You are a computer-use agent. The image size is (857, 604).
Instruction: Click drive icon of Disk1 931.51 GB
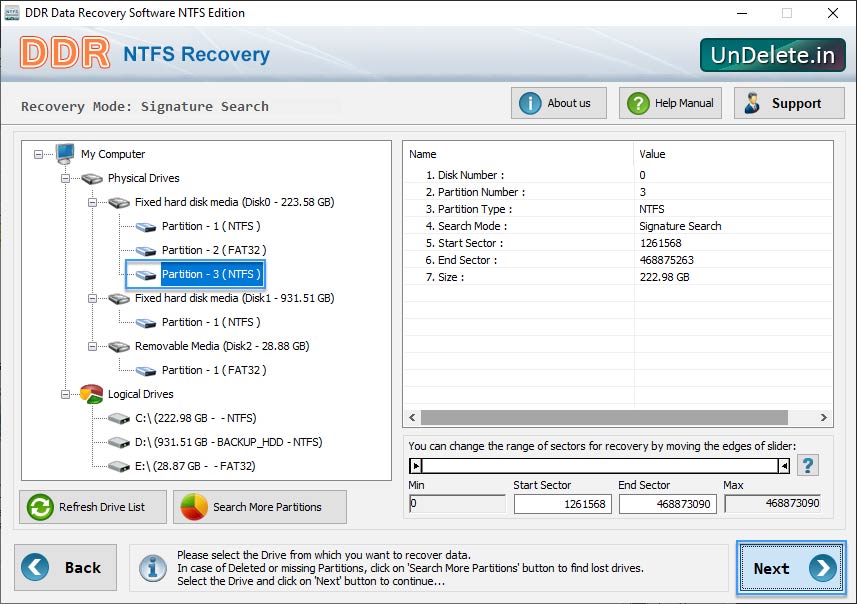pos(119,299)
